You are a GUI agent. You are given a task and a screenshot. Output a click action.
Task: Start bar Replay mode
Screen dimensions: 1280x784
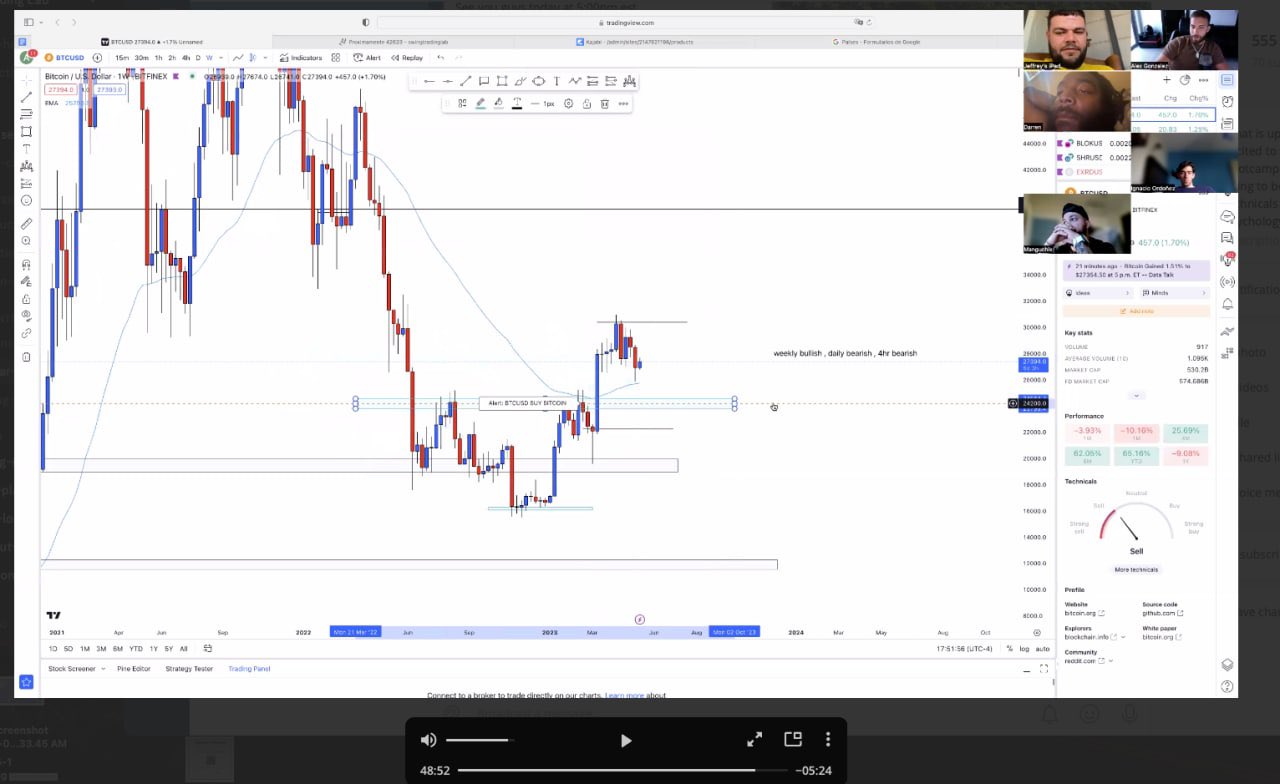[x=407, y=58]
